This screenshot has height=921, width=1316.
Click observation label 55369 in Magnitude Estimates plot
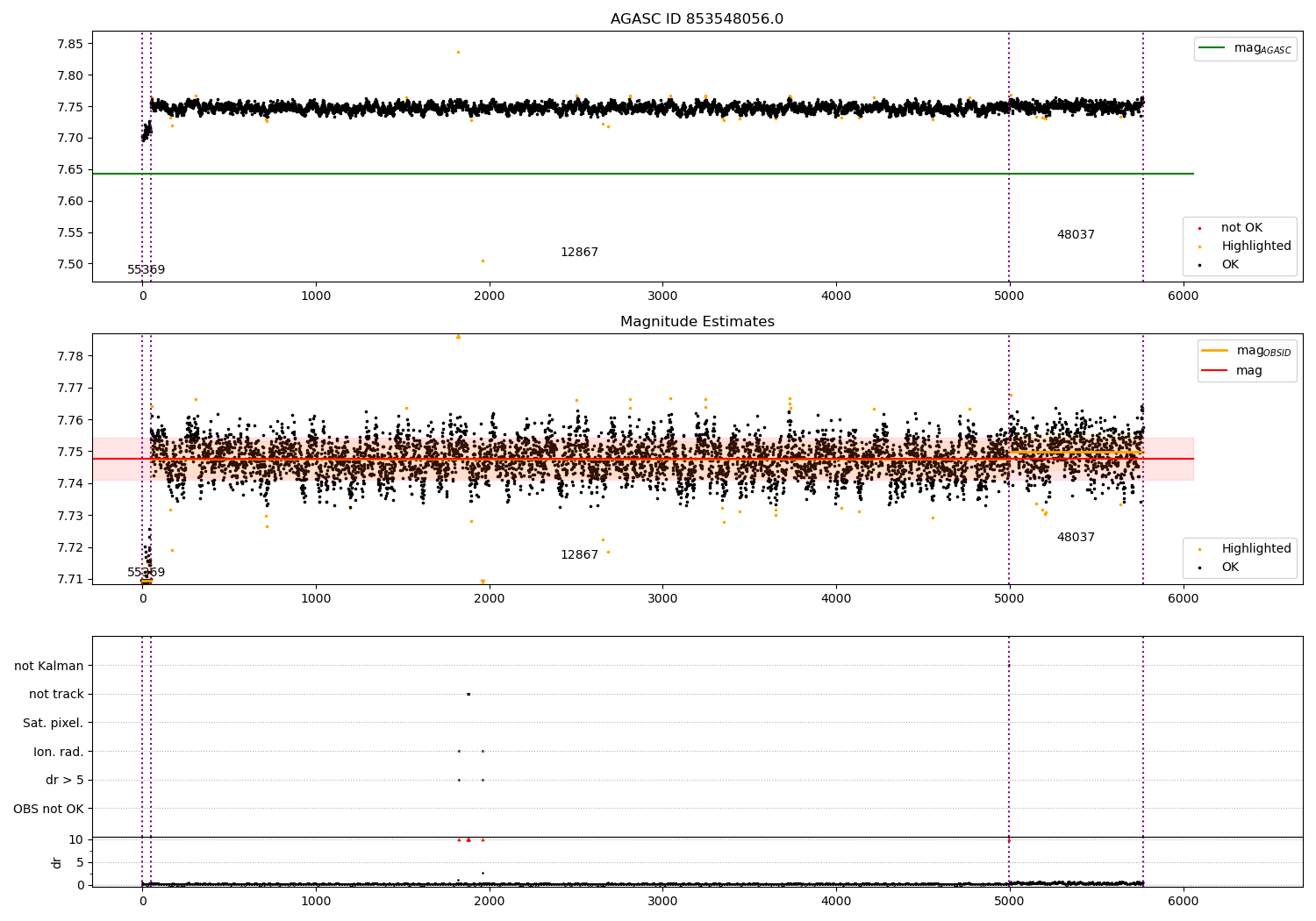click(x=146, y=573)
